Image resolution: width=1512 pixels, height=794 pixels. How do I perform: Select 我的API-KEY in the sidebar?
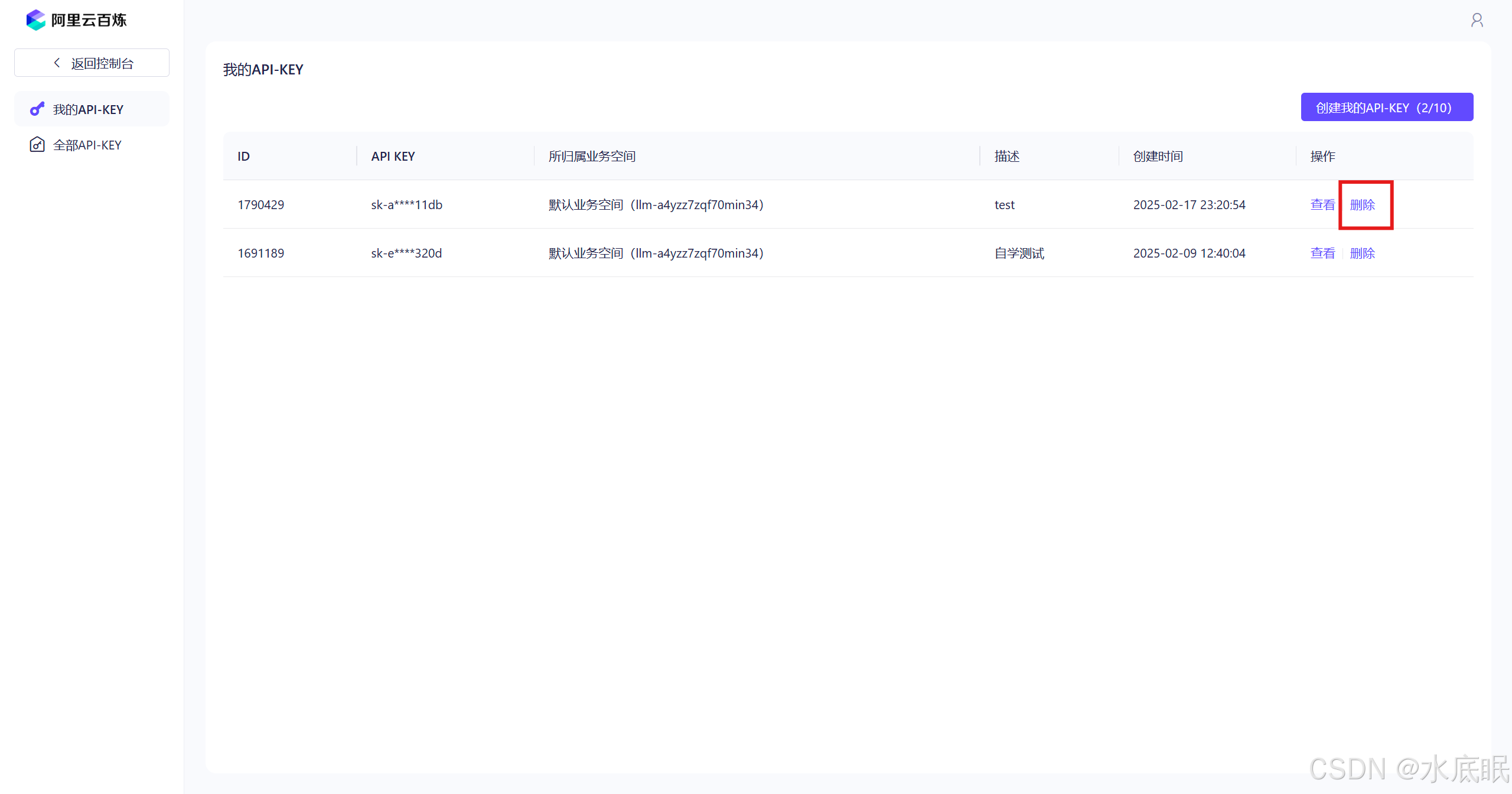click(89, 109)
